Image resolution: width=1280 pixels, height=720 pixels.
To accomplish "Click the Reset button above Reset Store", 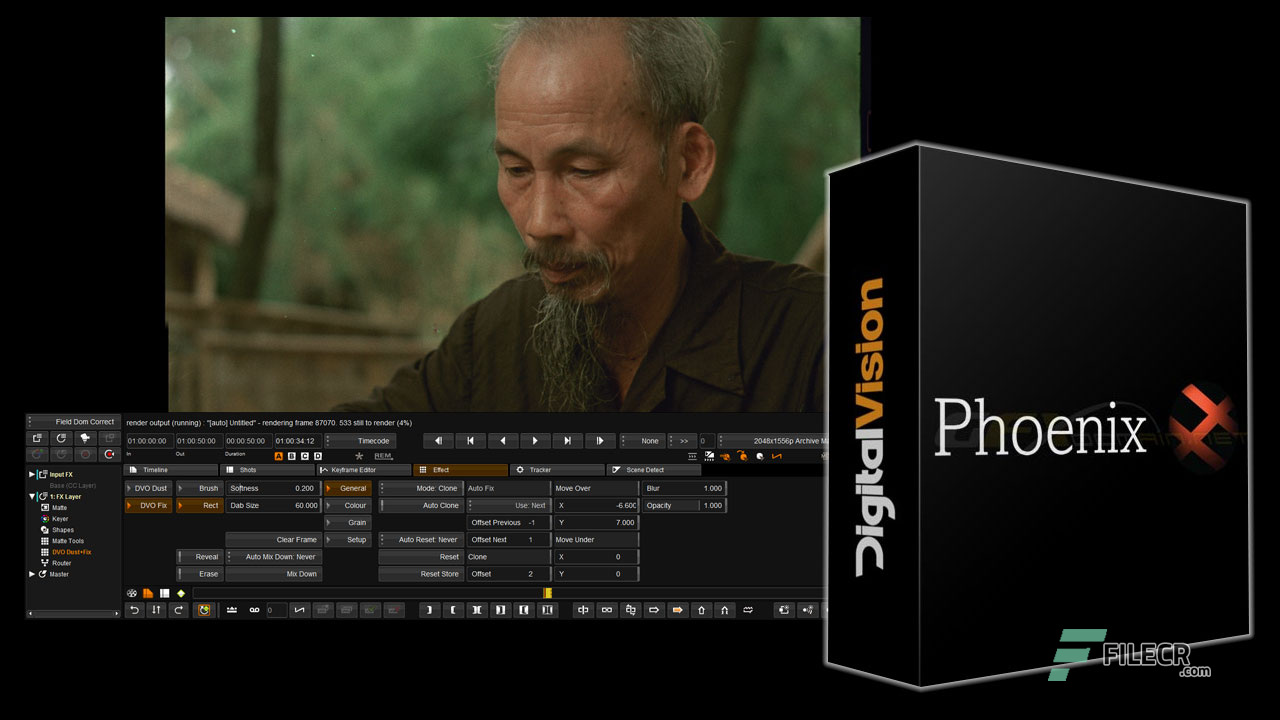I will pyautogui.click(x=421, y=557).
